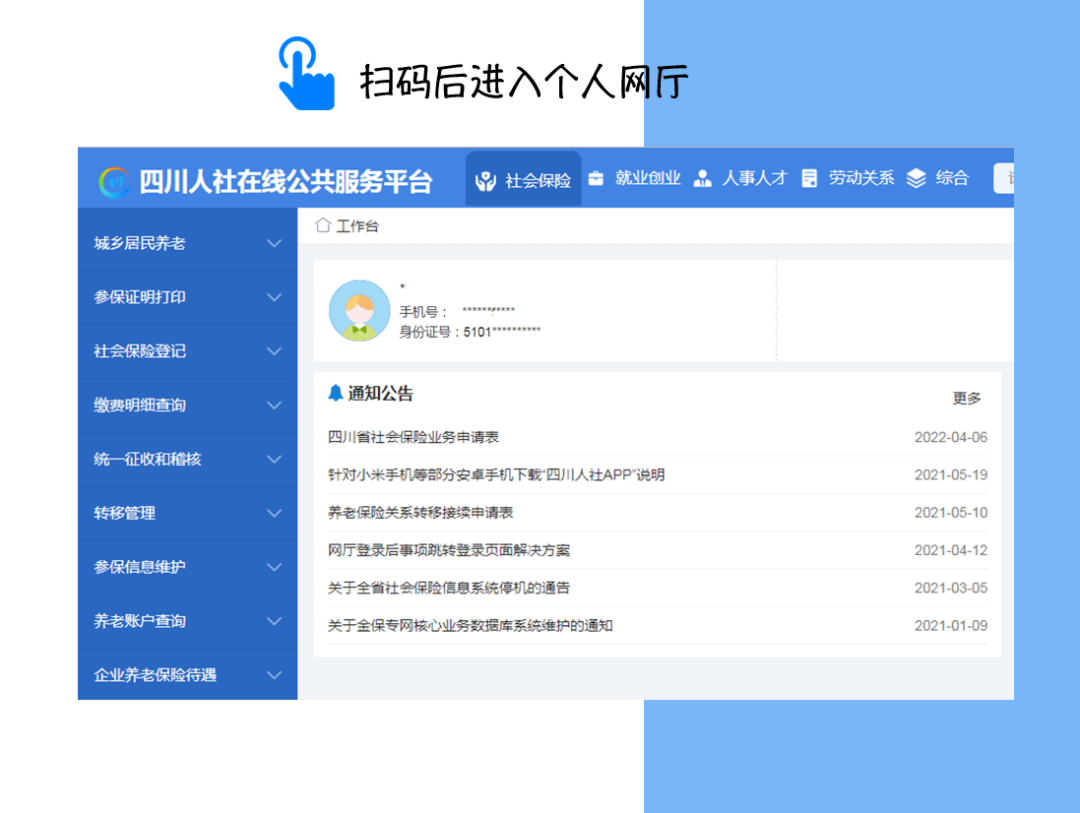Screen dimensions: 1080x813
Task: Select the 社会保险 shield icon in top navigation
Action: click(486, 178)
